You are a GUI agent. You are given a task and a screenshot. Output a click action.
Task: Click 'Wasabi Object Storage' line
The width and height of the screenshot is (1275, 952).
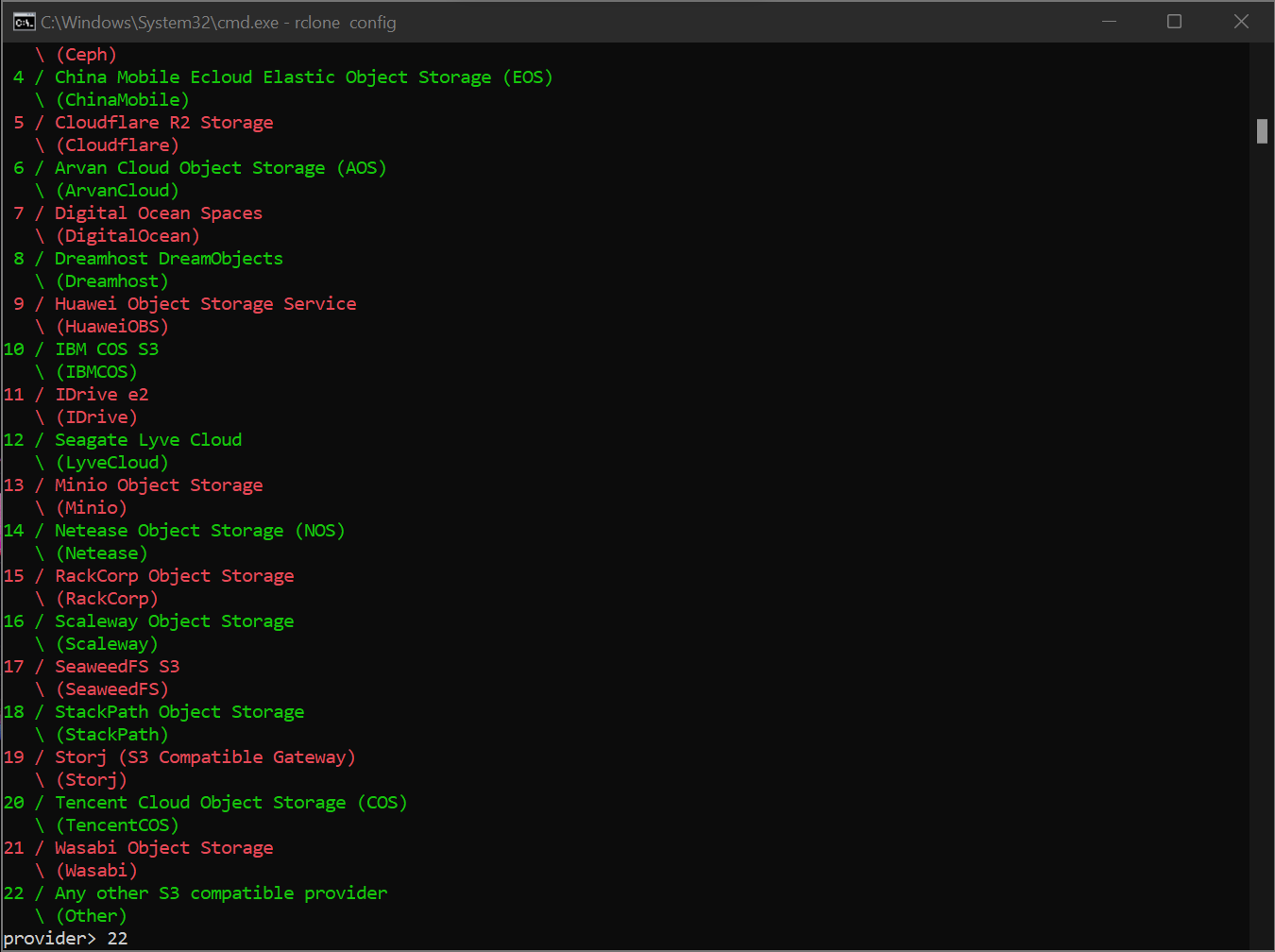click(164, 848)
